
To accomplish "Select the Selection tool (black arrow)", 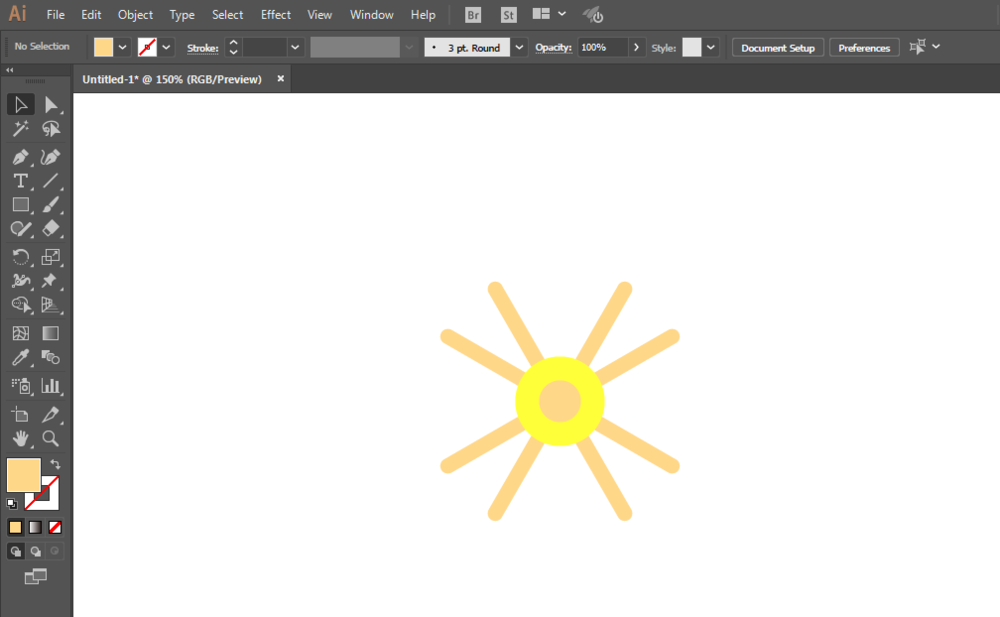I will (x=20, y=105).
